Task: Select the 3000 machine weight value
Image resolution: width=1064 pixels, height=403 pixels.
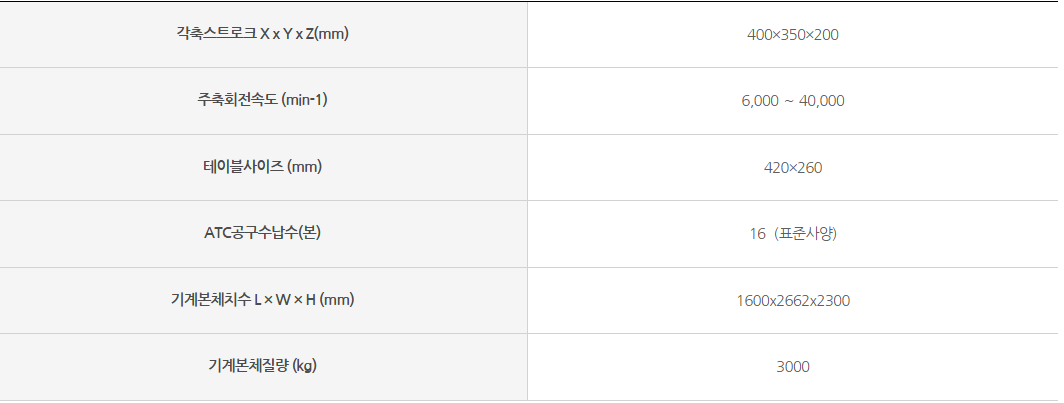Action: coord(793,367)
